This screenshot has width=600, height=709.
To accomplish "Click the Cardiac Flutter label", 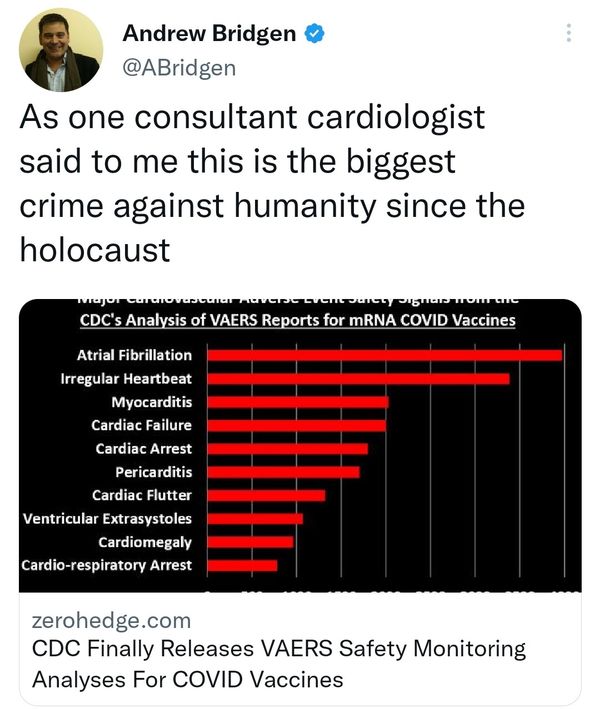I will pos(142,495).
